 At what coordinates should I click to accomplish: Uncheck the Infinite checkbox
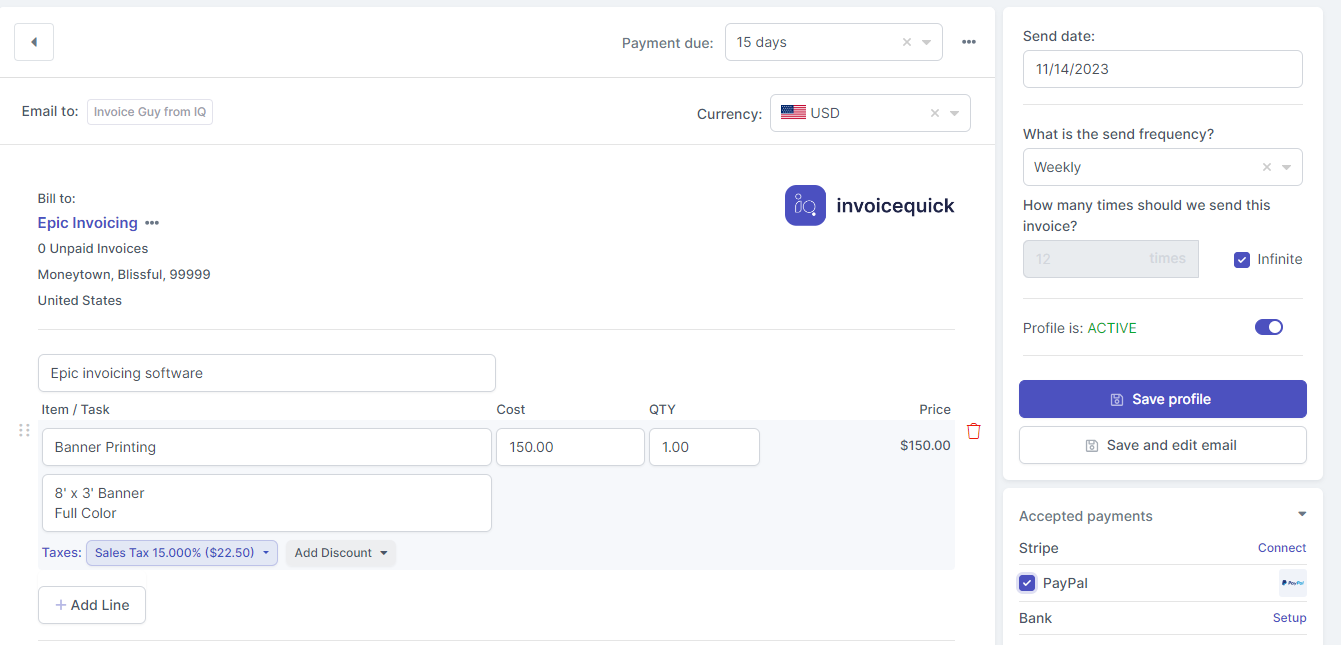tap(1242, 259)
